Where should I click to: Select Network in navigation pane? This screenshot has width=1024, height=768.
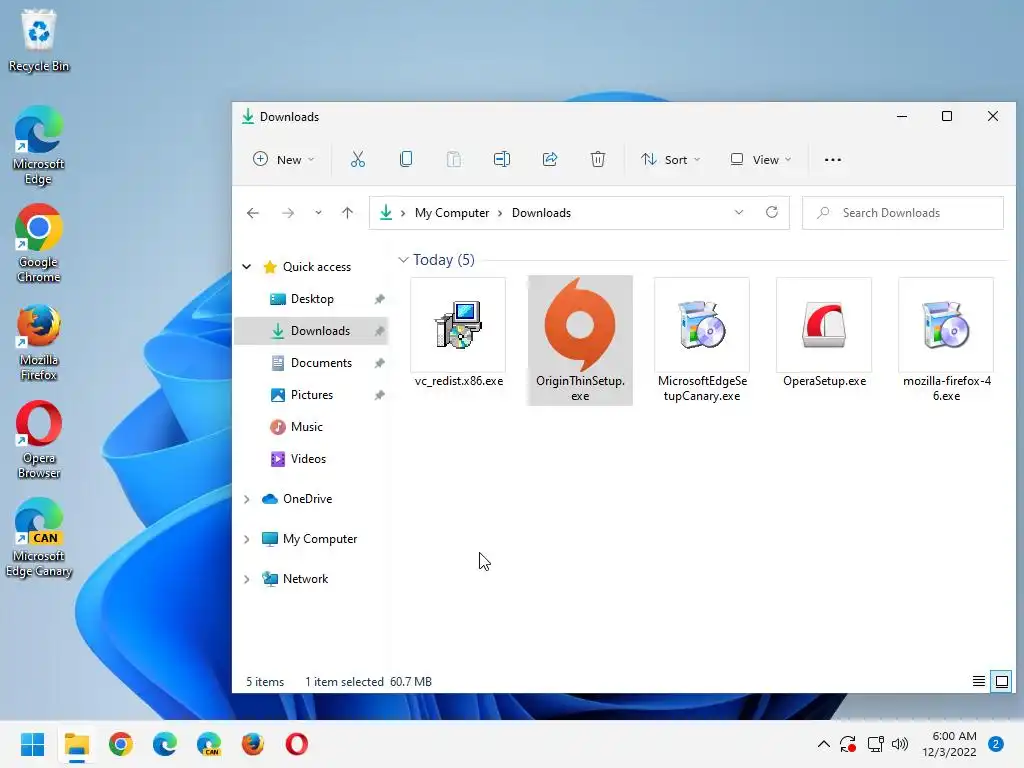click(295, 579)
